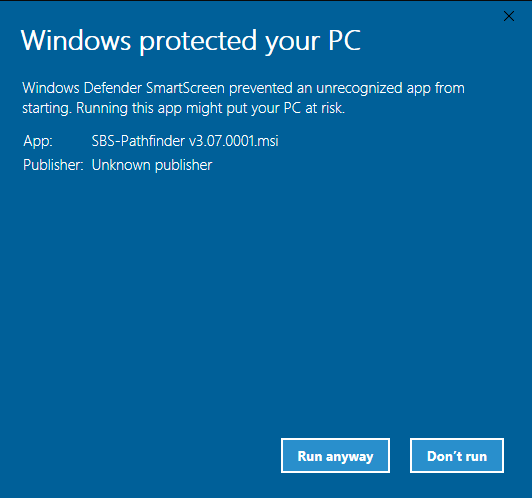Viewport: 532px width, 498px height.
Task: Click the words 'app from' on the first description line
Action: pos(436,89)
